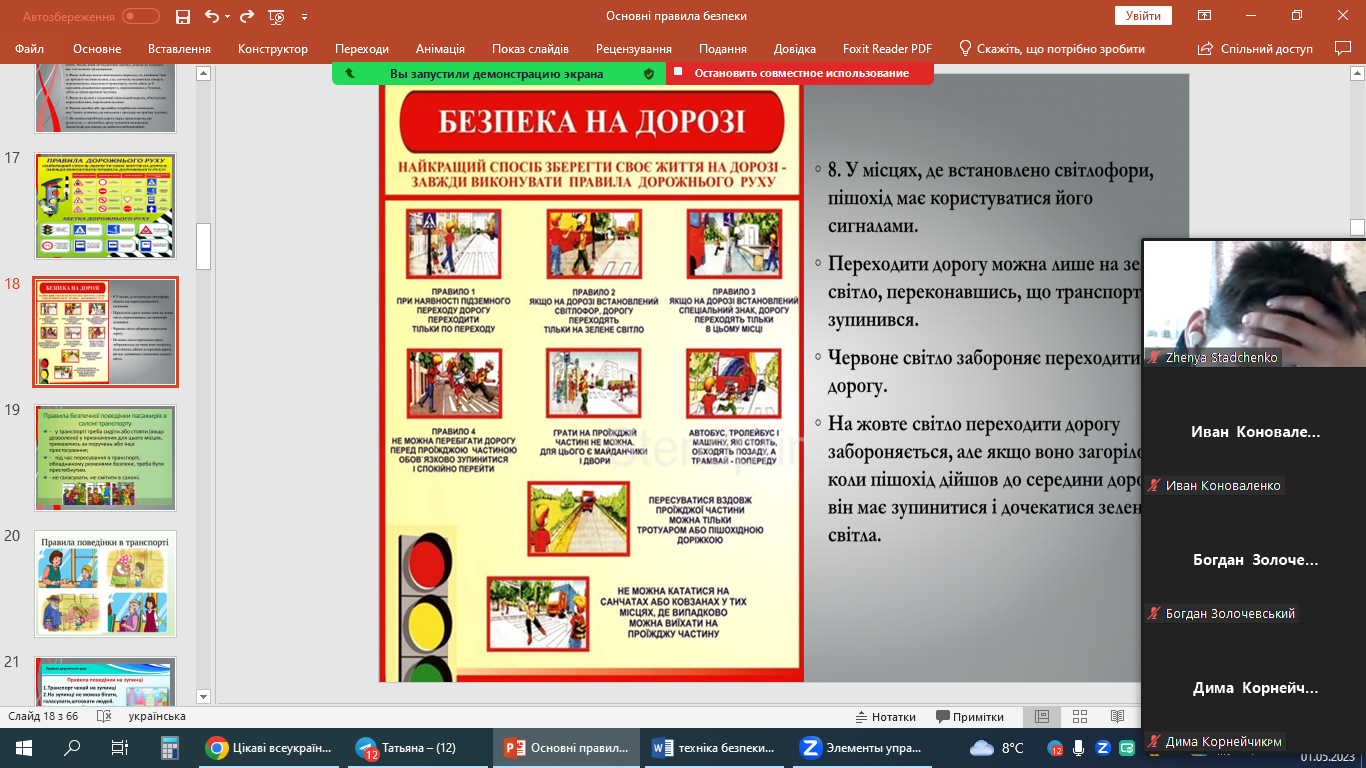Click the green screen-share shield icon
Image resolution: width=1366 pixels, height=768 pixels.
(x=648, y=74)
